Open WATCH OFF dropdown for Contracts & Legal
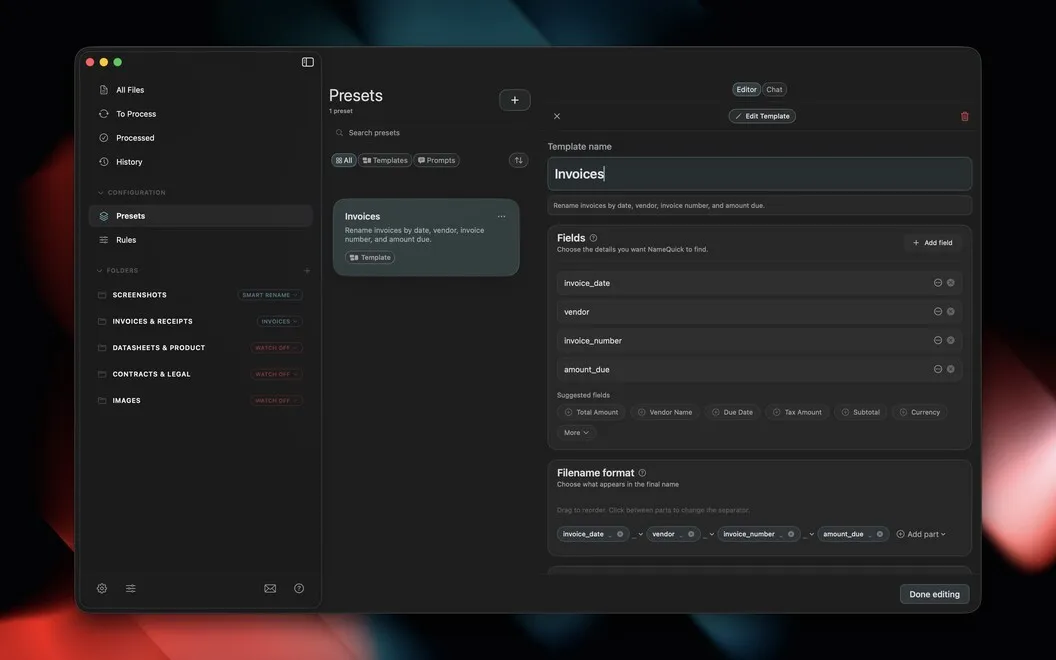The height and width of the screenshot is (660, 1056). tap(276, 374)
